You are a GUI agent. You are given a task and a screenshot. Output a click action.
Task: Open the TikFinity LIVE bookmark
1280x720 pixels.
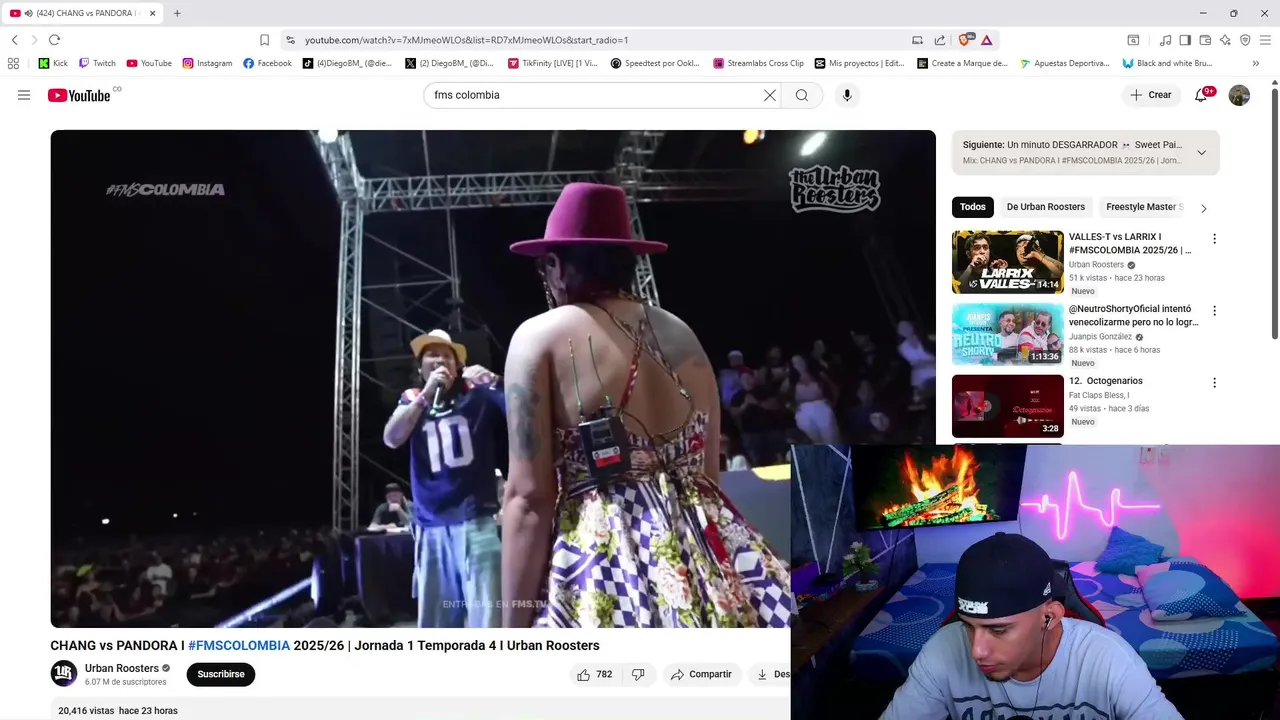(552, 63)
